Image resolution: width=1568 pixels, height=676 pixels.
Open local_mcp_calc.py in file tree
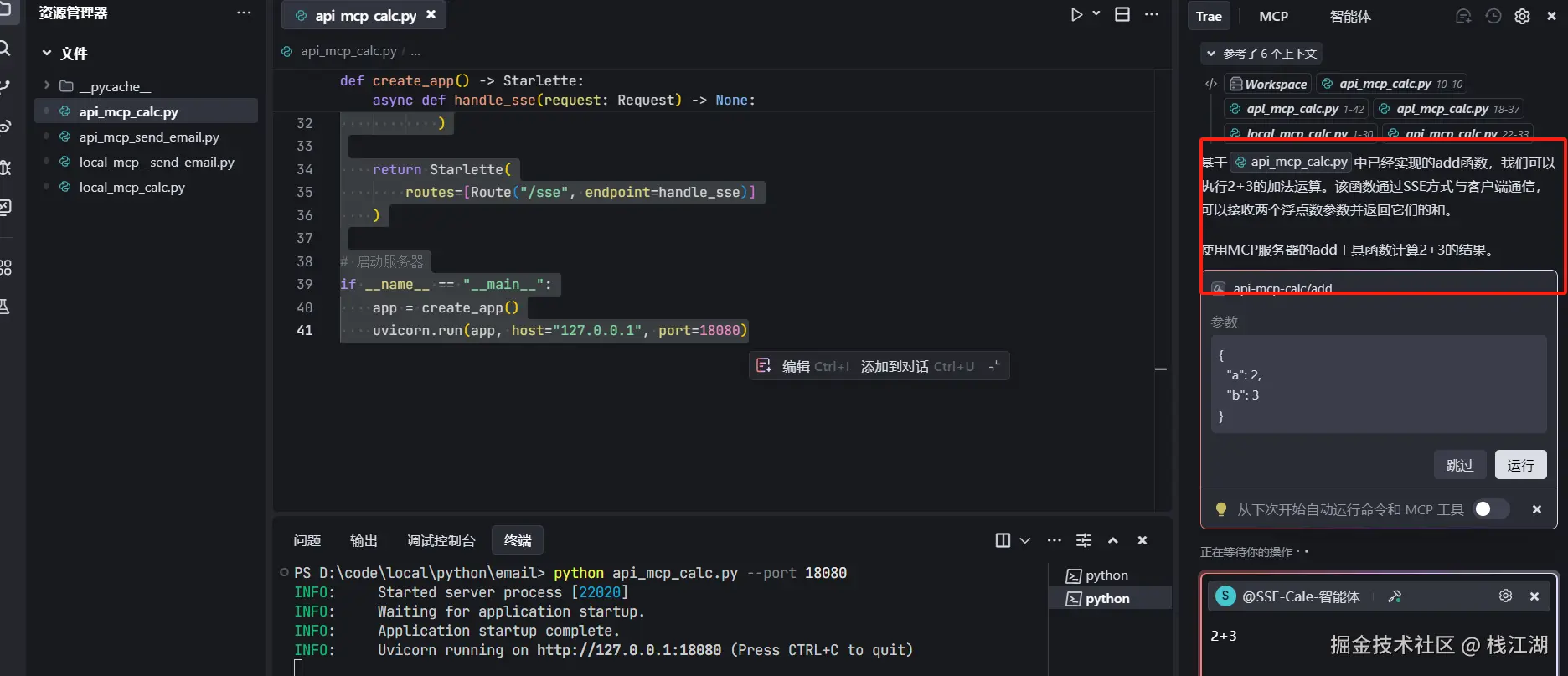[132, 187]
